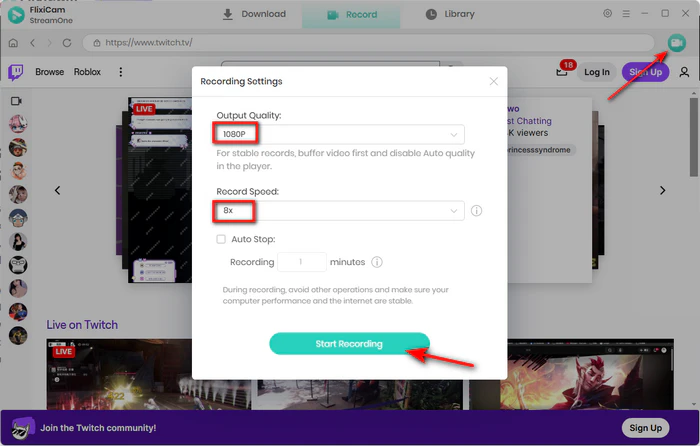Open the Library tab

tap(450, 14)
